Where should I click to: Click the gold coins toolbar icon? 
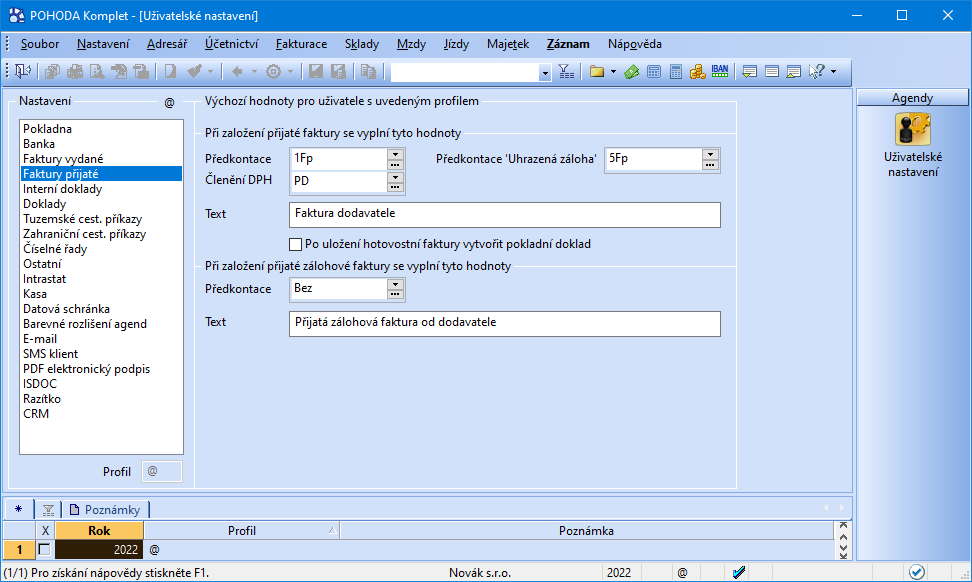(x=697, y=71)
